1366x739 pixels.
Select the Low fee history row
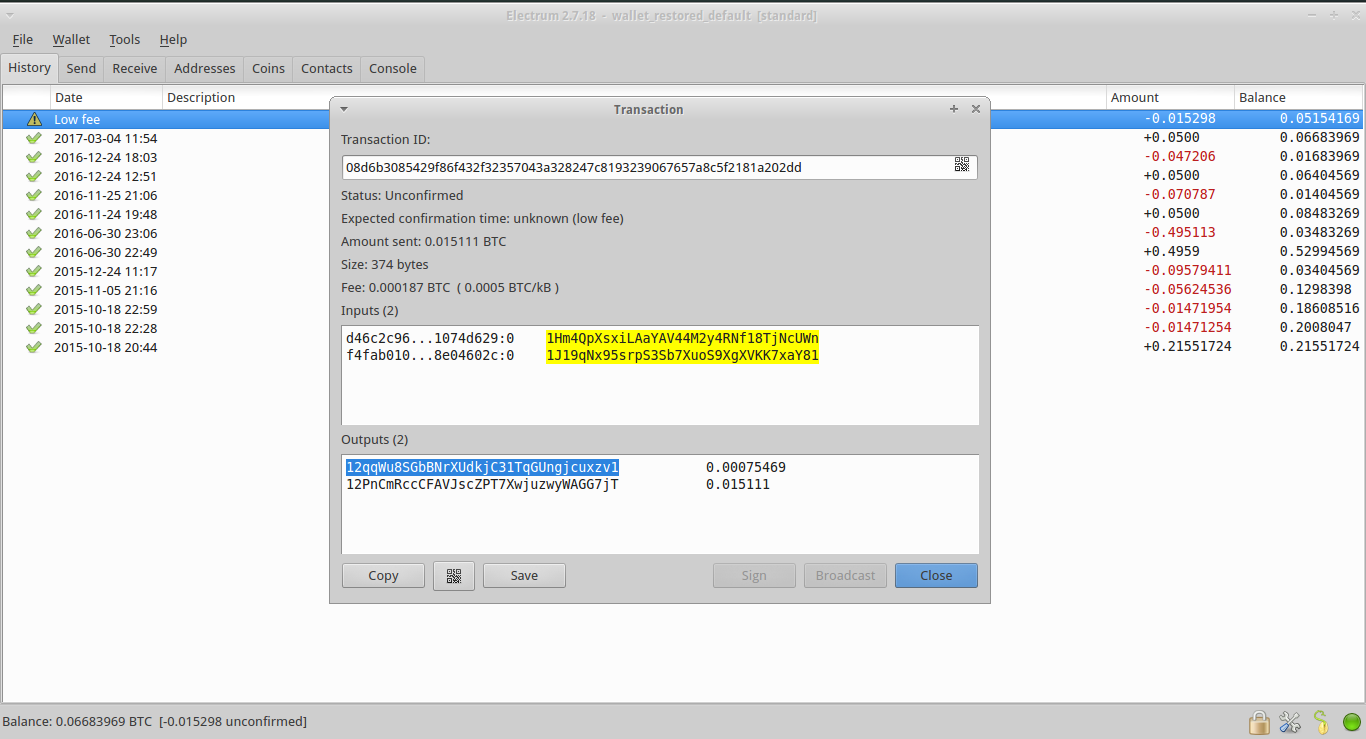pyautogui.click(x=683, y=119)
